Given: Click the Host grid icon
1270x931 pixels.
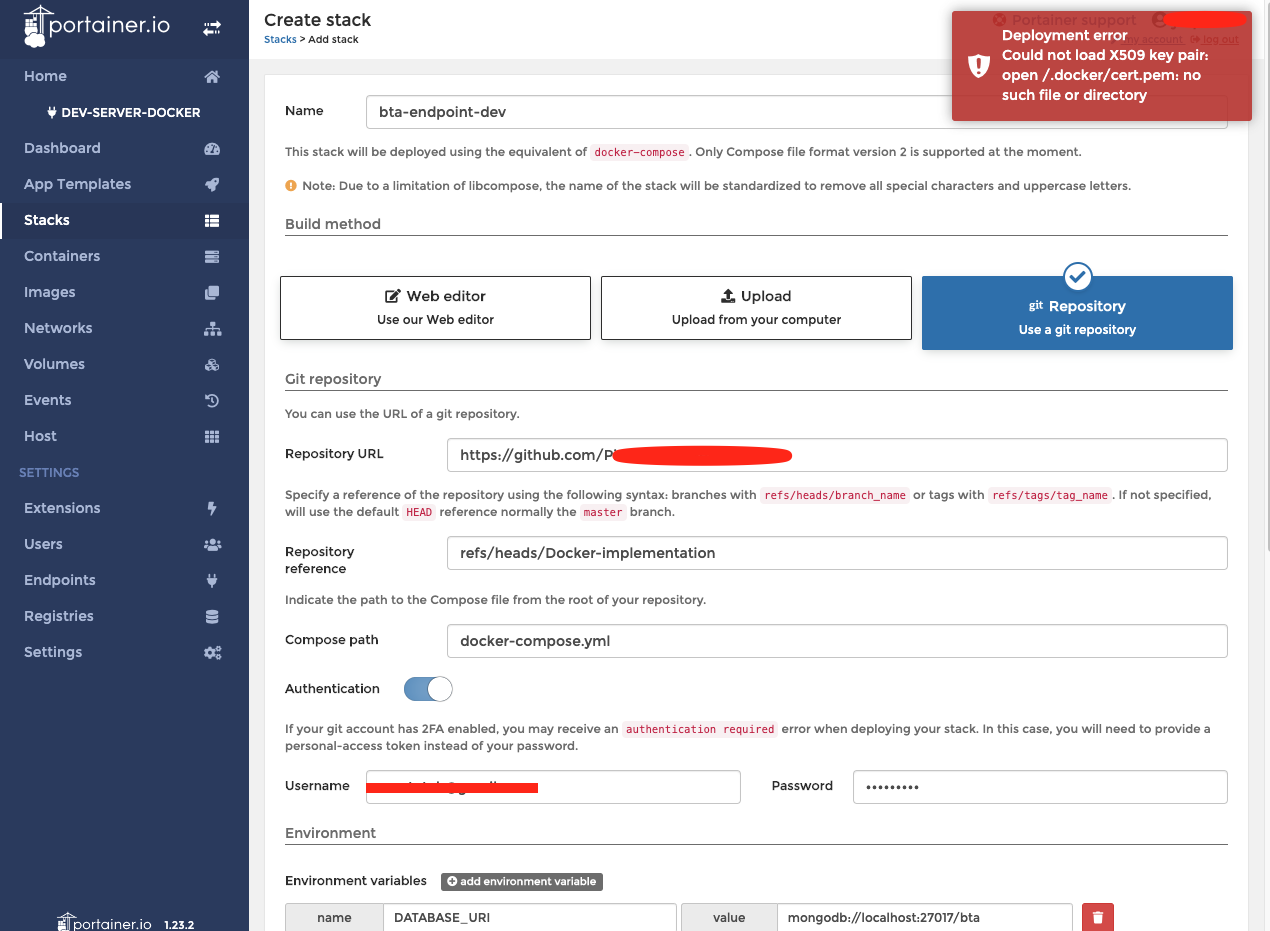Looking at the screenshot, I should pyautogui.click(x=211, y=436).
